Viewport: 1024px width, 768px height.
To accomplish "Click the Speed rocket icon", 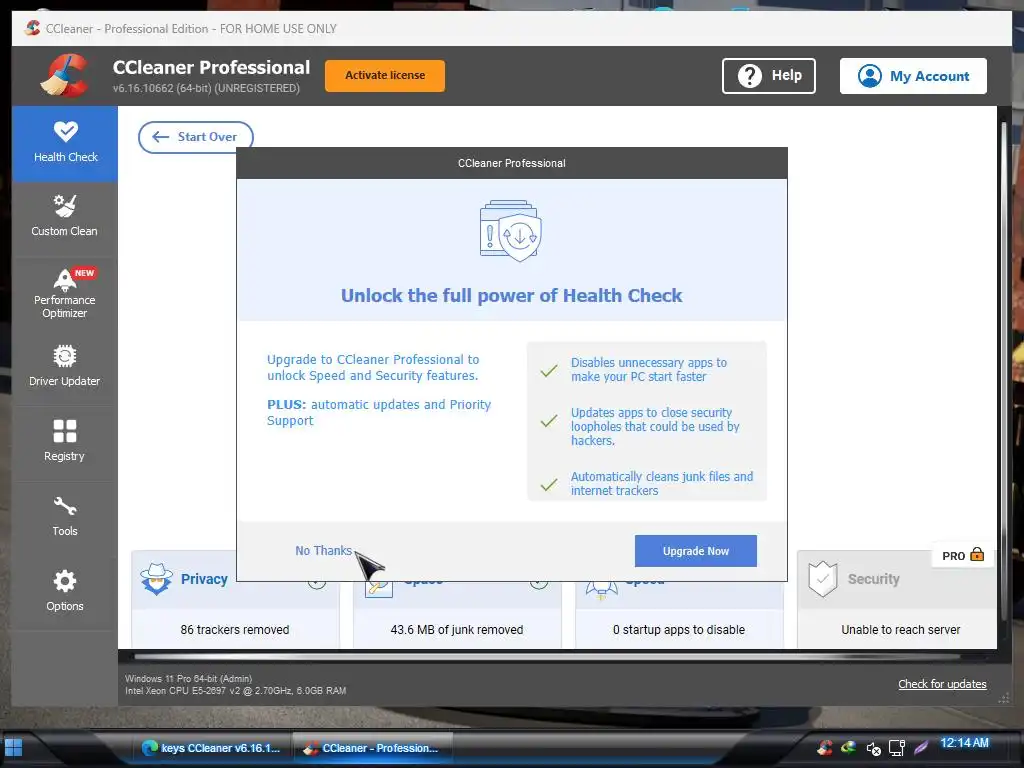I will pos(601,589).
